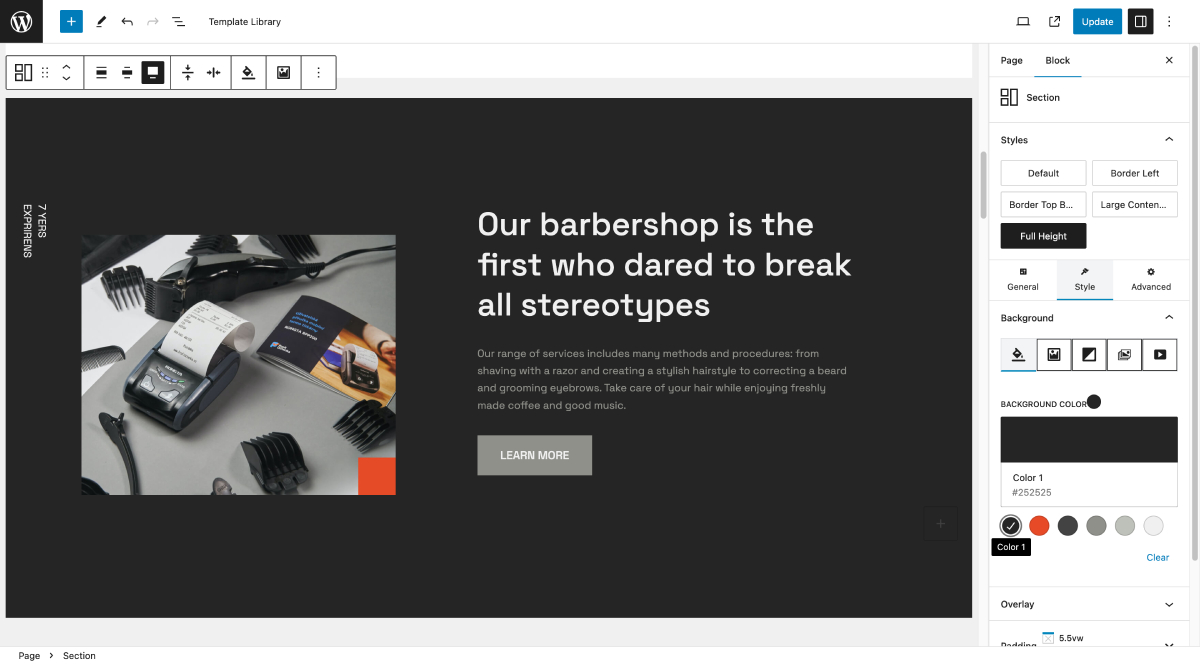Viewport: 1200px width, 664px height.
Task: Open vertical spacing tool in block toolbar
Action: point(188,72)
